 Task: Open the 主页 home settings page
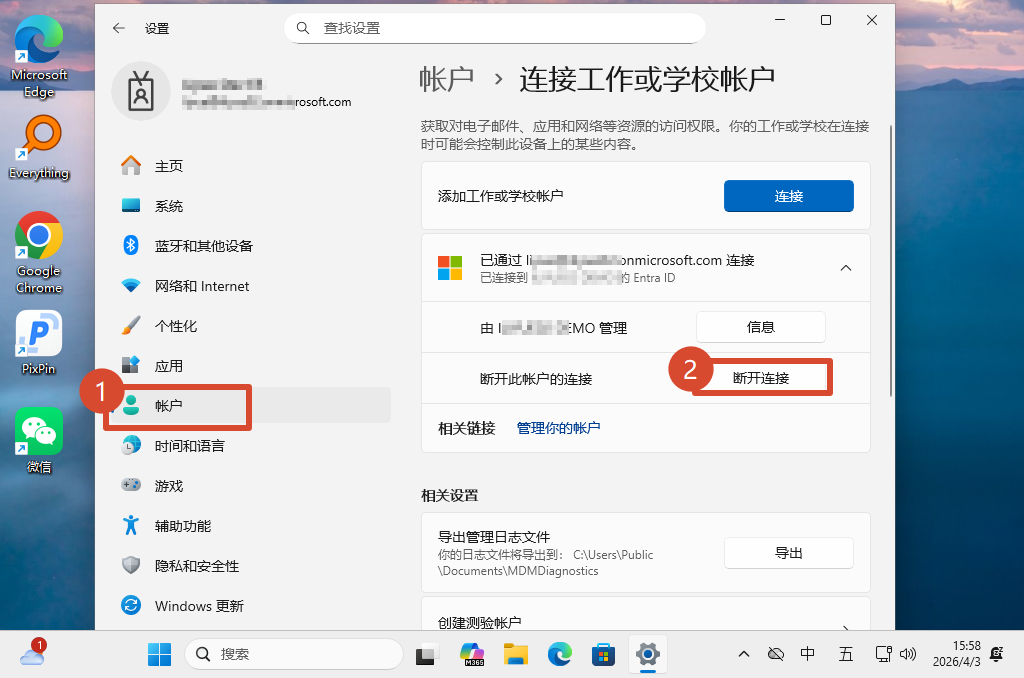[x=168, y=166]
